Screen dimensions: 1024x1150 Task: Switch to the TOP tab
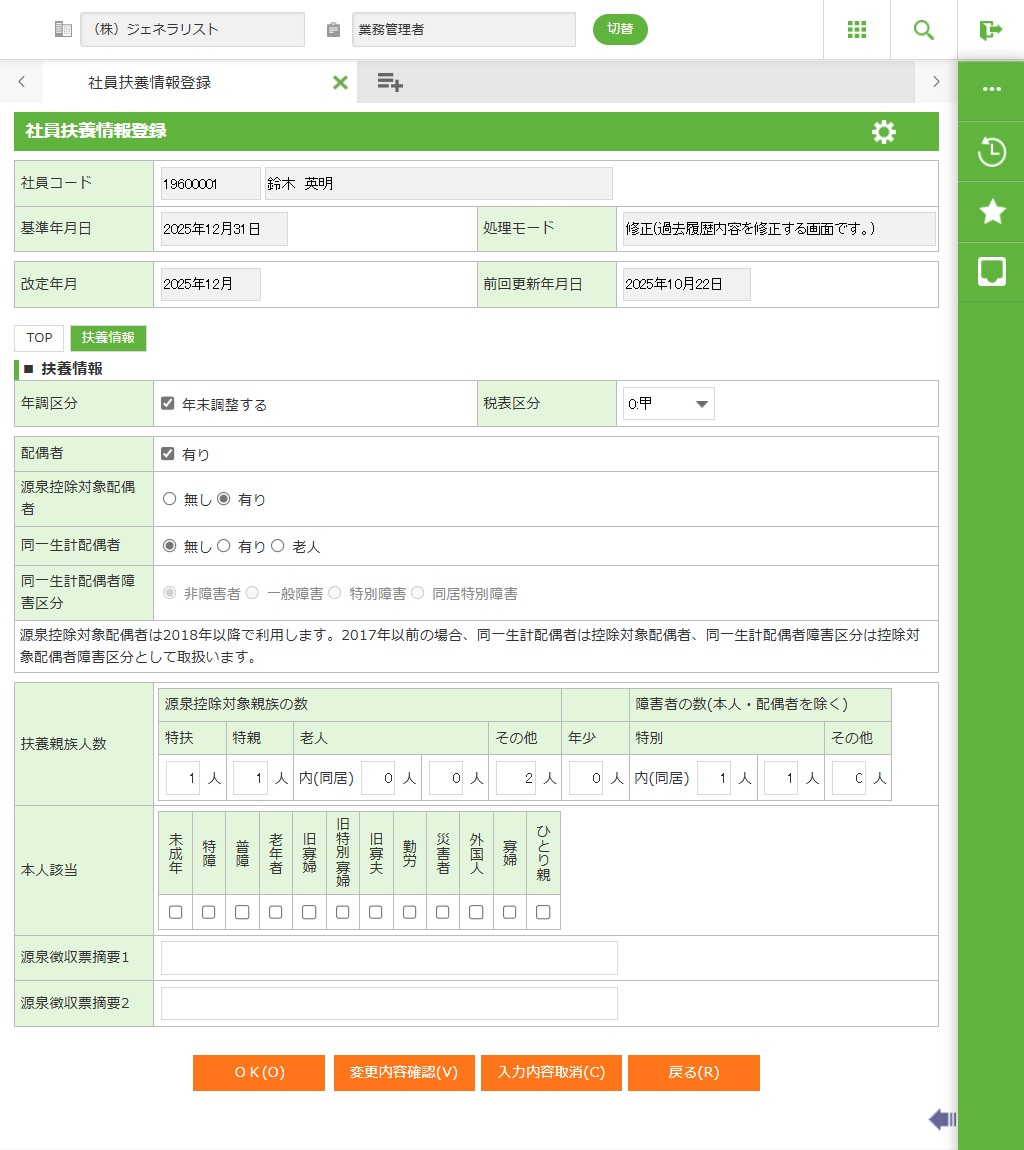(x=39, y=338)
